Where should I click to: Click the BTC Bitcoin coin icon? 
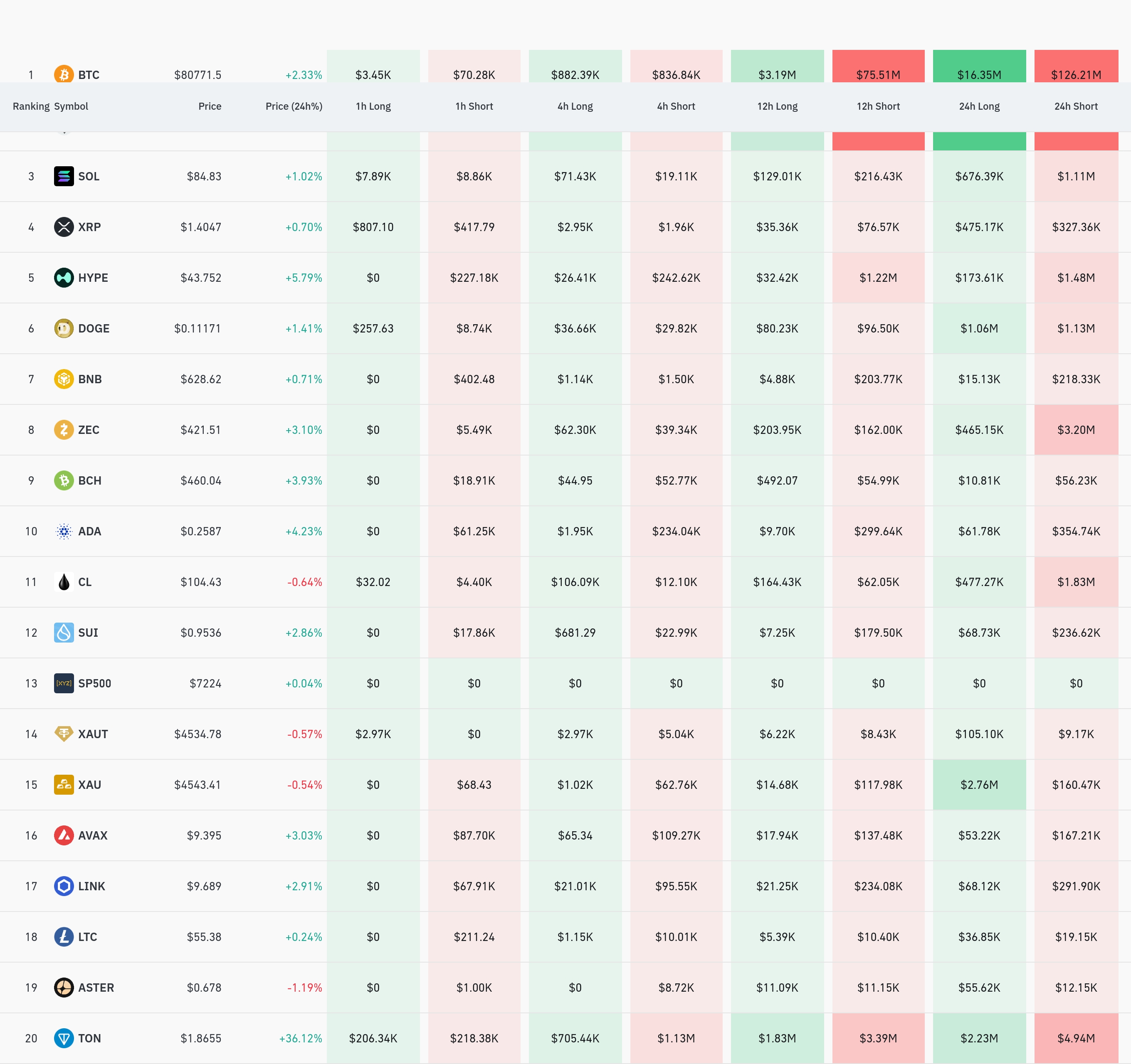tap(64, 74)
